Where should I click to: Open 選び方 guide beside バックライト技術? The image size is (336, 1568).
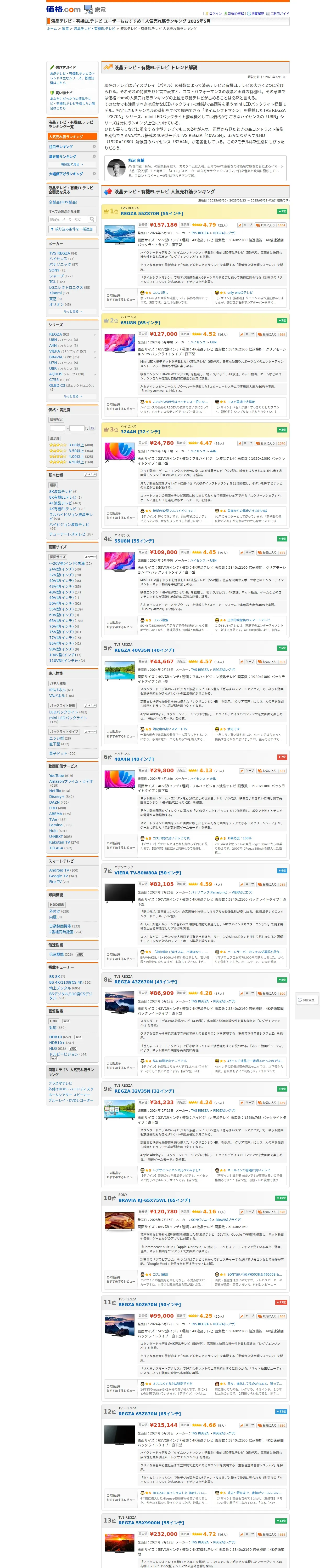pyautogui.click(x=90, y=706)
